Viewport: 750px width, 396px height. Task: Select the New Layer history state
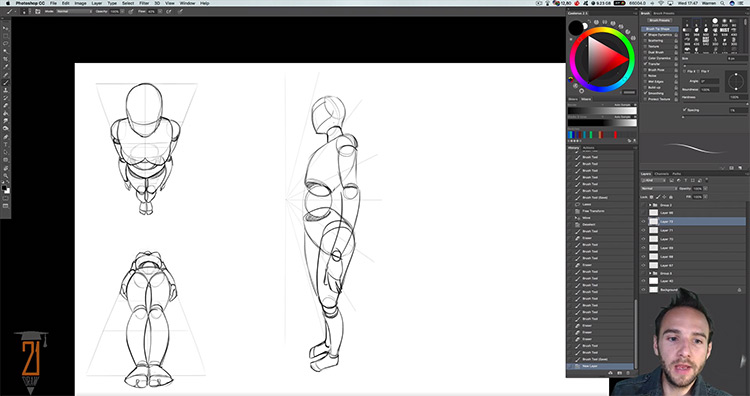point(601,366)
